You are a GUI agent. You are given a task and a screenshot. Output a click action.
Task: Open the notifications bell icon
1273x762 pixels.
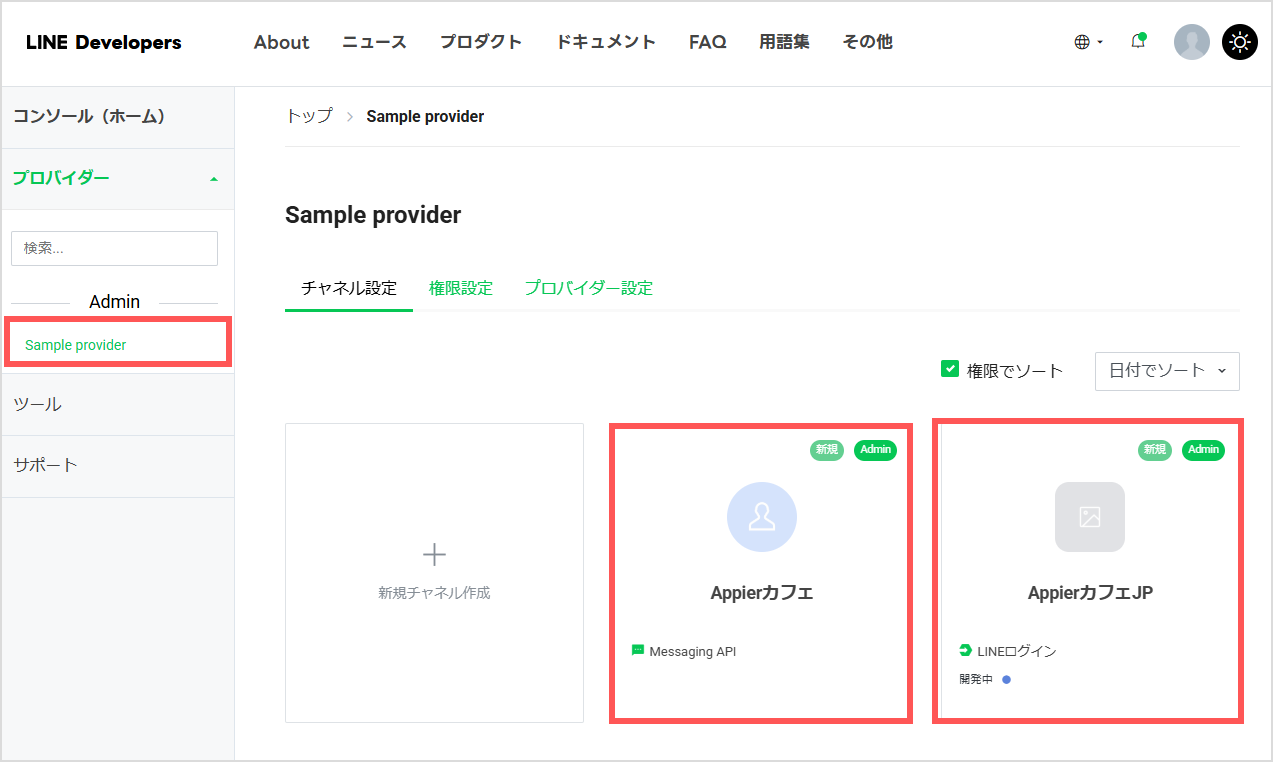(1138, 41)
